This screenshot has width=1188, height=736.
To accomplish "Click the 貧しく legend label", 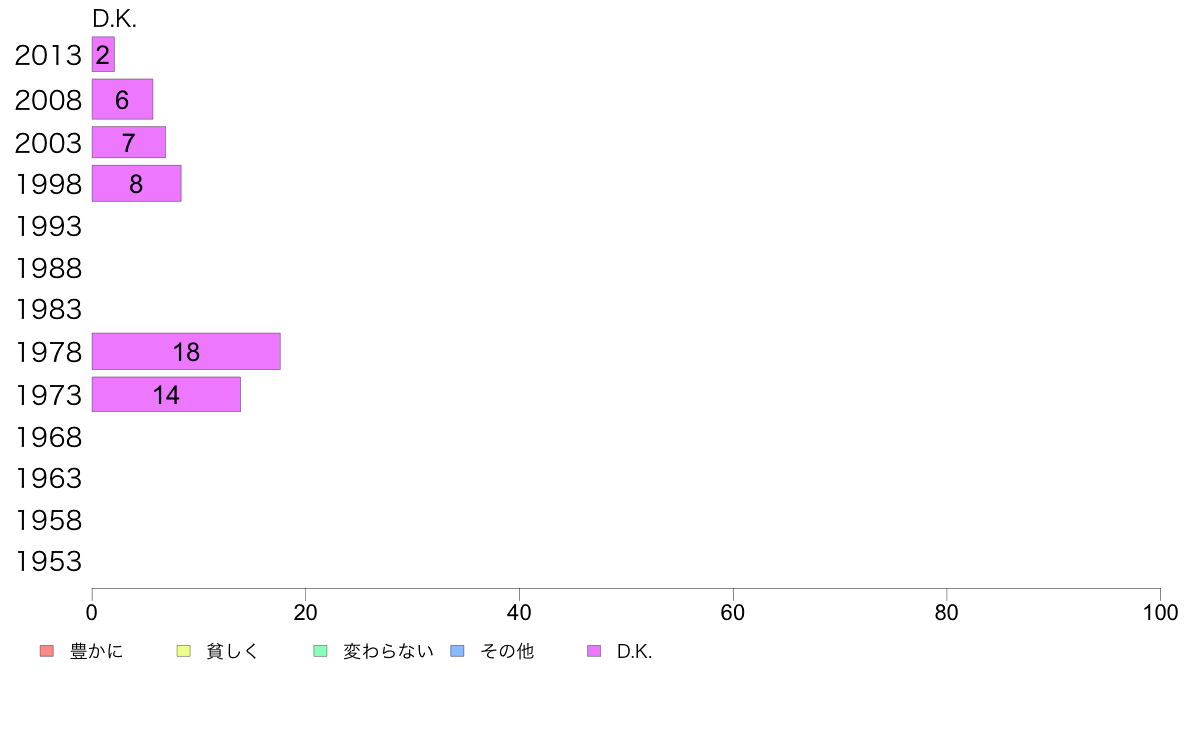I will tap(233, 651).
